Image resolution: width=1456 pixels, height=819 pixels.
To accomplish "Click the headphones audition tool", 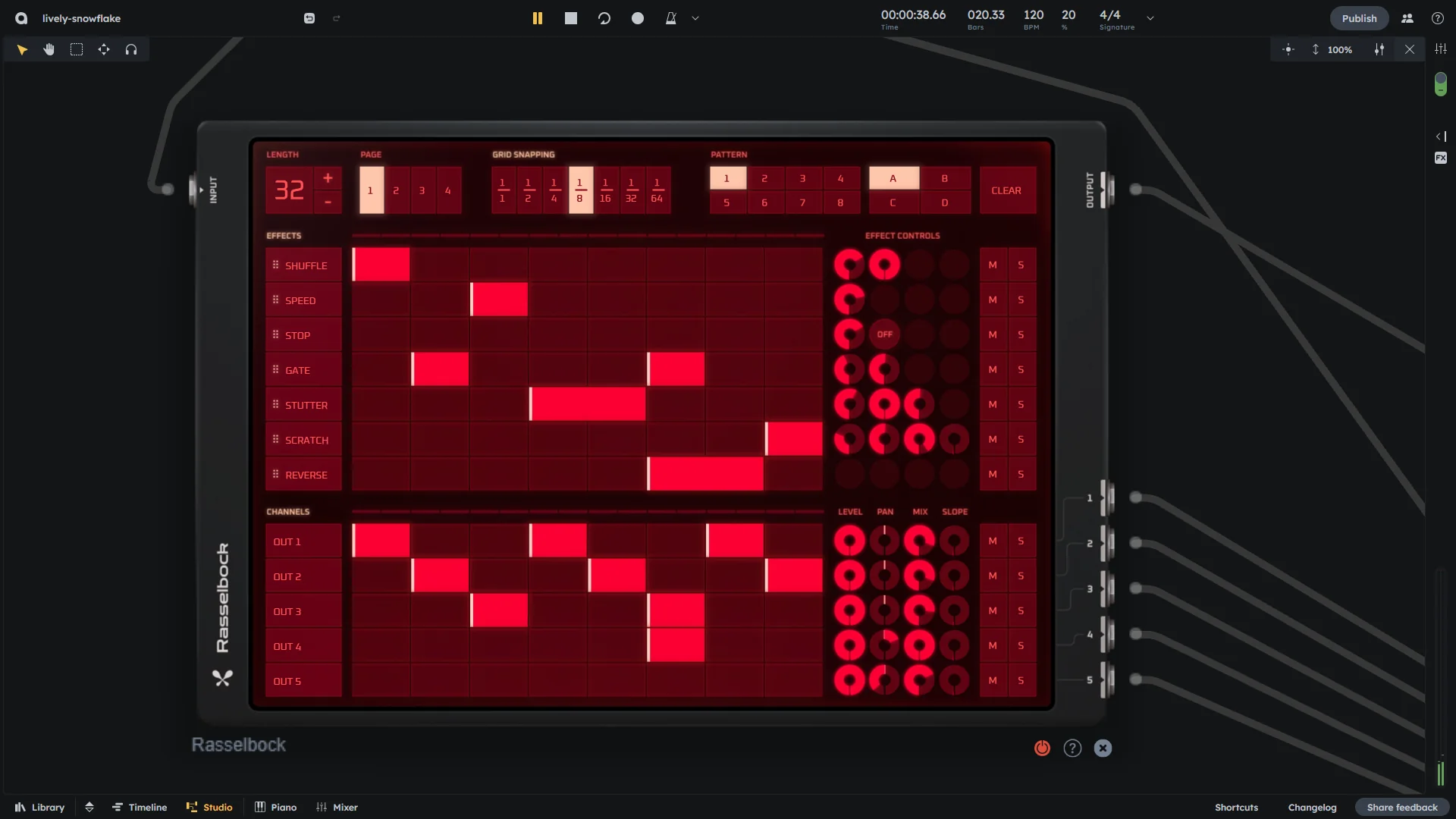I will [x=131, y=49].
